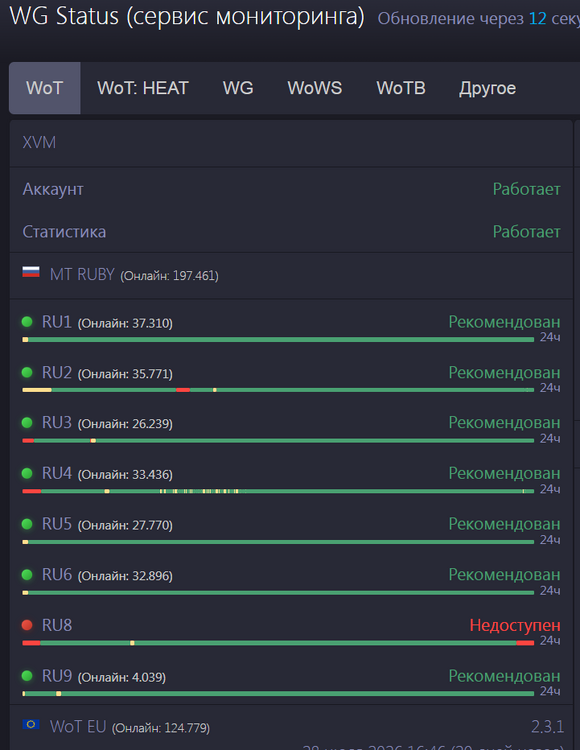580x750 pixels.
Task: Open the MT RUBY cluster link
Action: 82,275
